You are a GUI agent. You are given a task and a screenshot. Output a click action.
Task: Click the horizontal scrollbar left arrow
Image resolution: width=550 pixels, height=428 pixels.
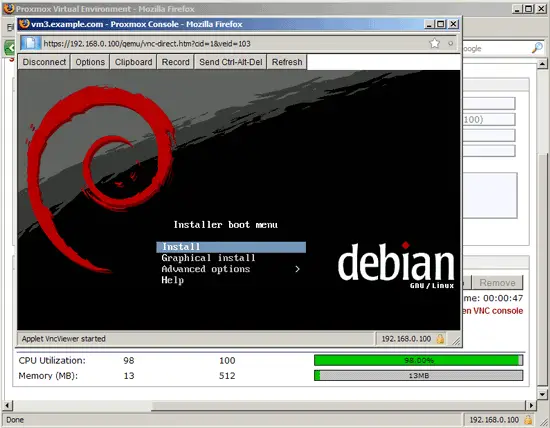[x=7, y=406]
